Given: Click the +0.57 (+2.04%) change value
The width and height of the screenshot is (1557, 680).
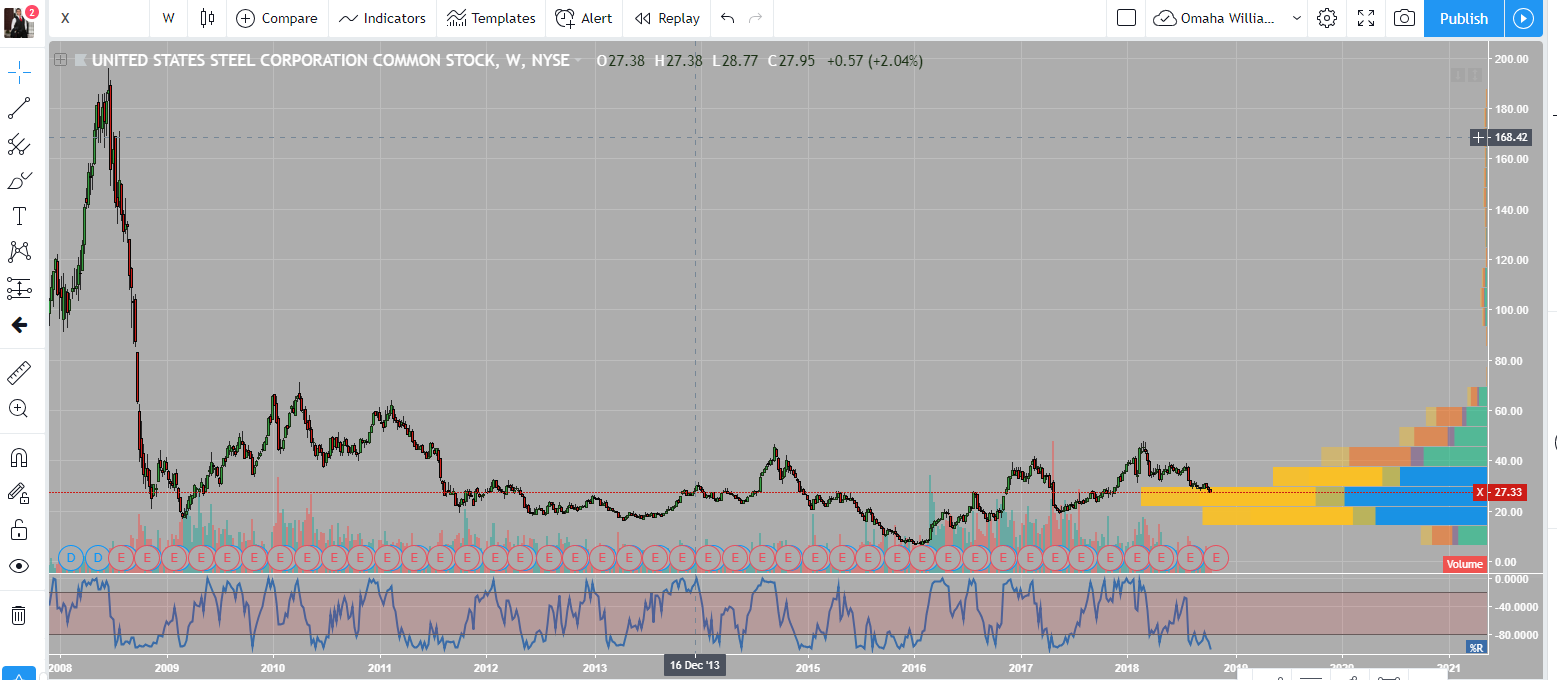Looking at the screenshot, I should (875, 60).
